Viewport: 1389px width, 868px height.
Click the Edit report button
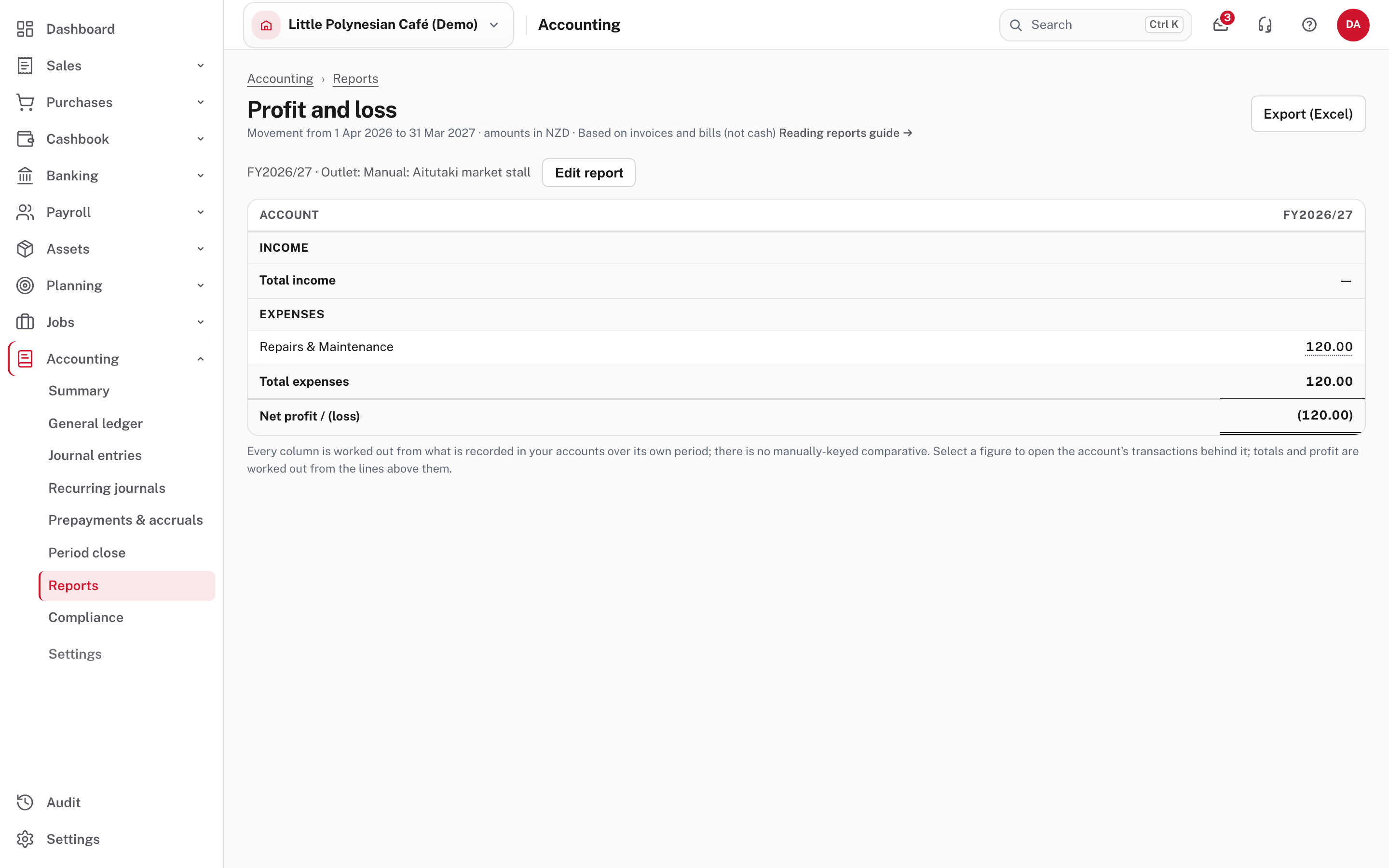point(588,173)
